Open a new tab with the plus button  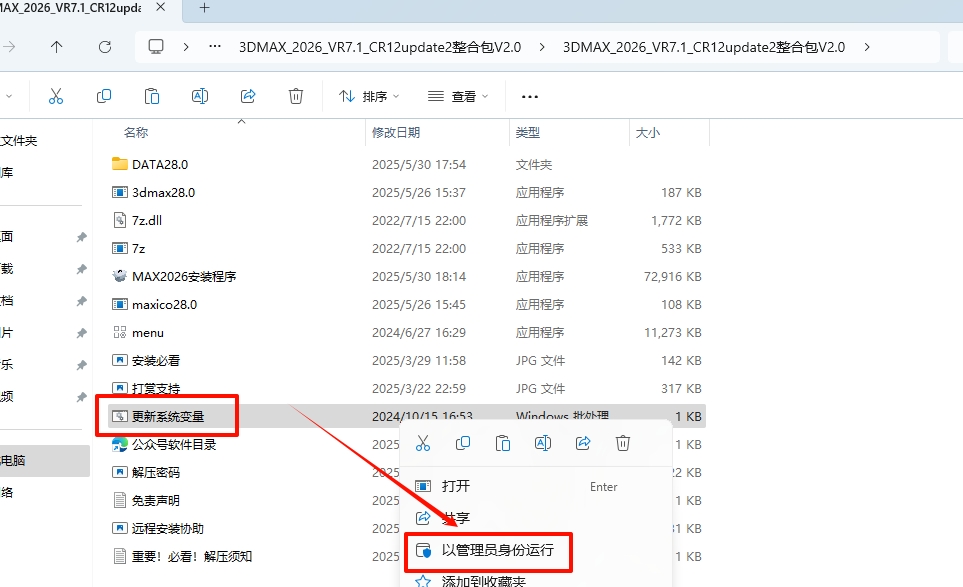pos(206,8)
